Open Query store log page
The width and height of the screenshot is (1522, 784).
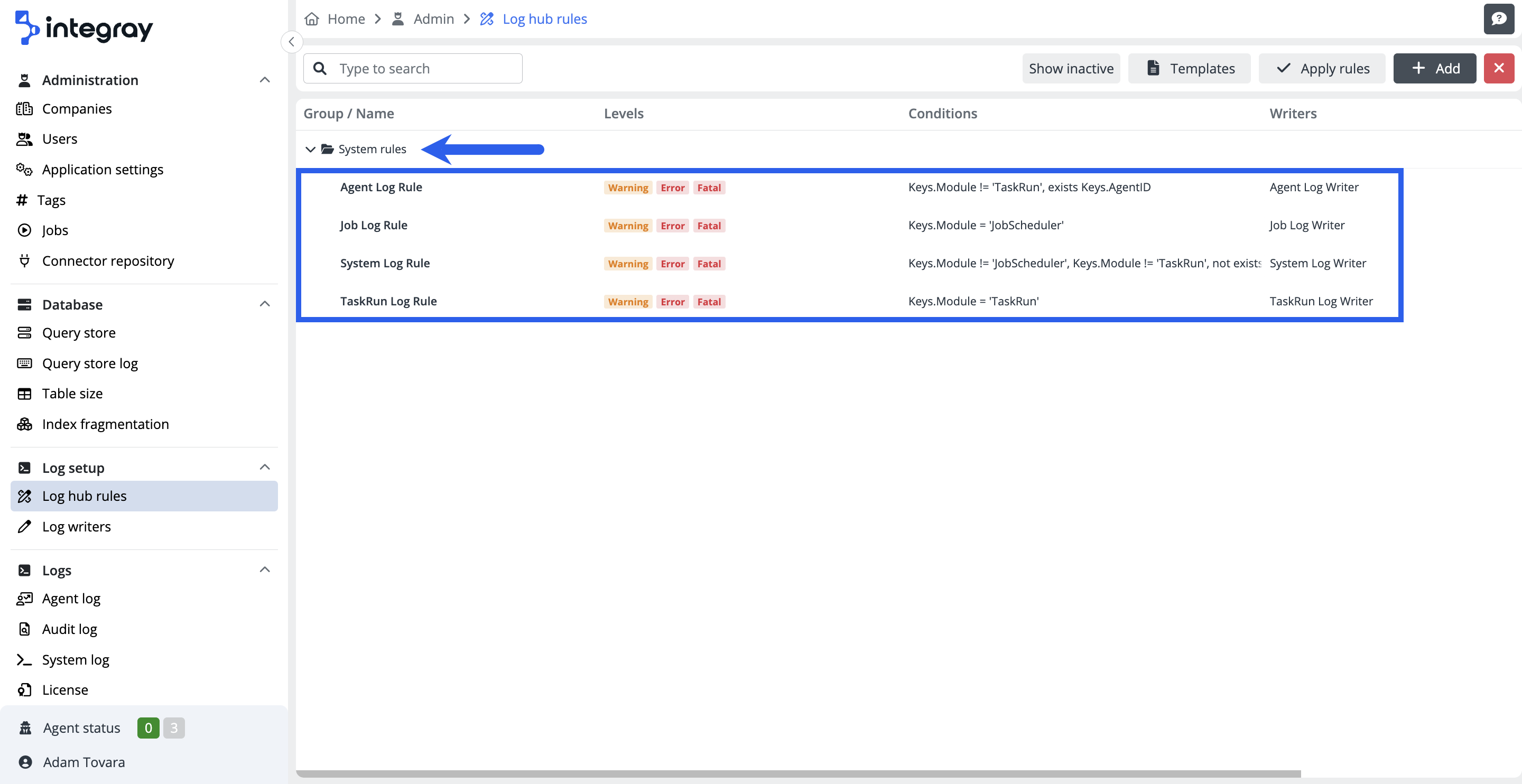pos(90,363)
